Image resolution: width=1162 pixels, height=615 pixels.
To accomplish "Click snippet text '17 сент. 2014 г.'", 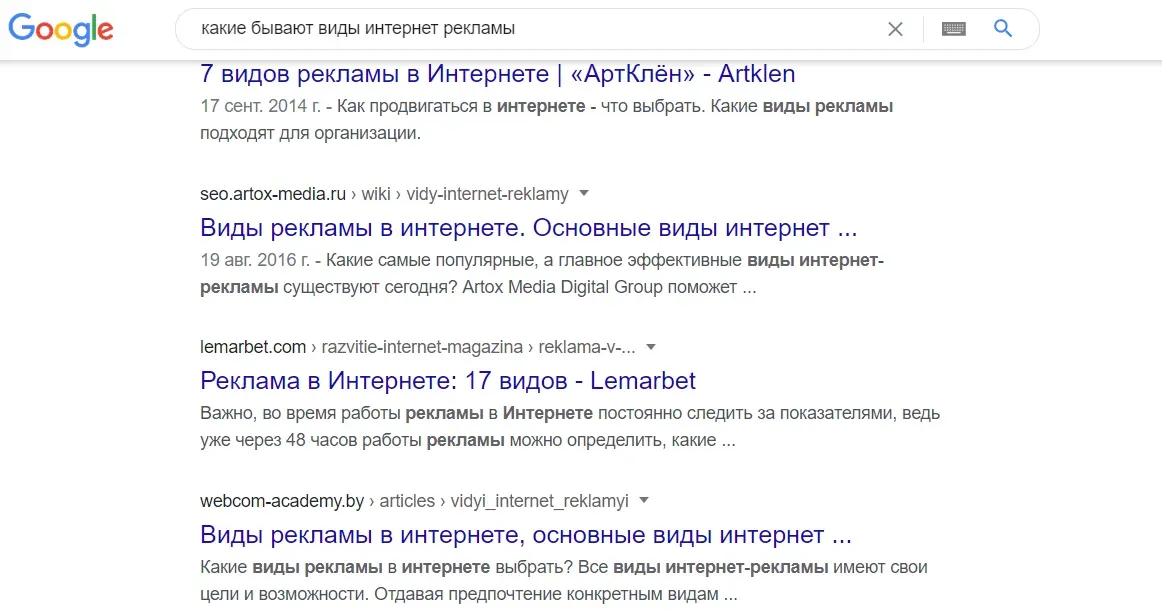I will [x=260, y=106].
